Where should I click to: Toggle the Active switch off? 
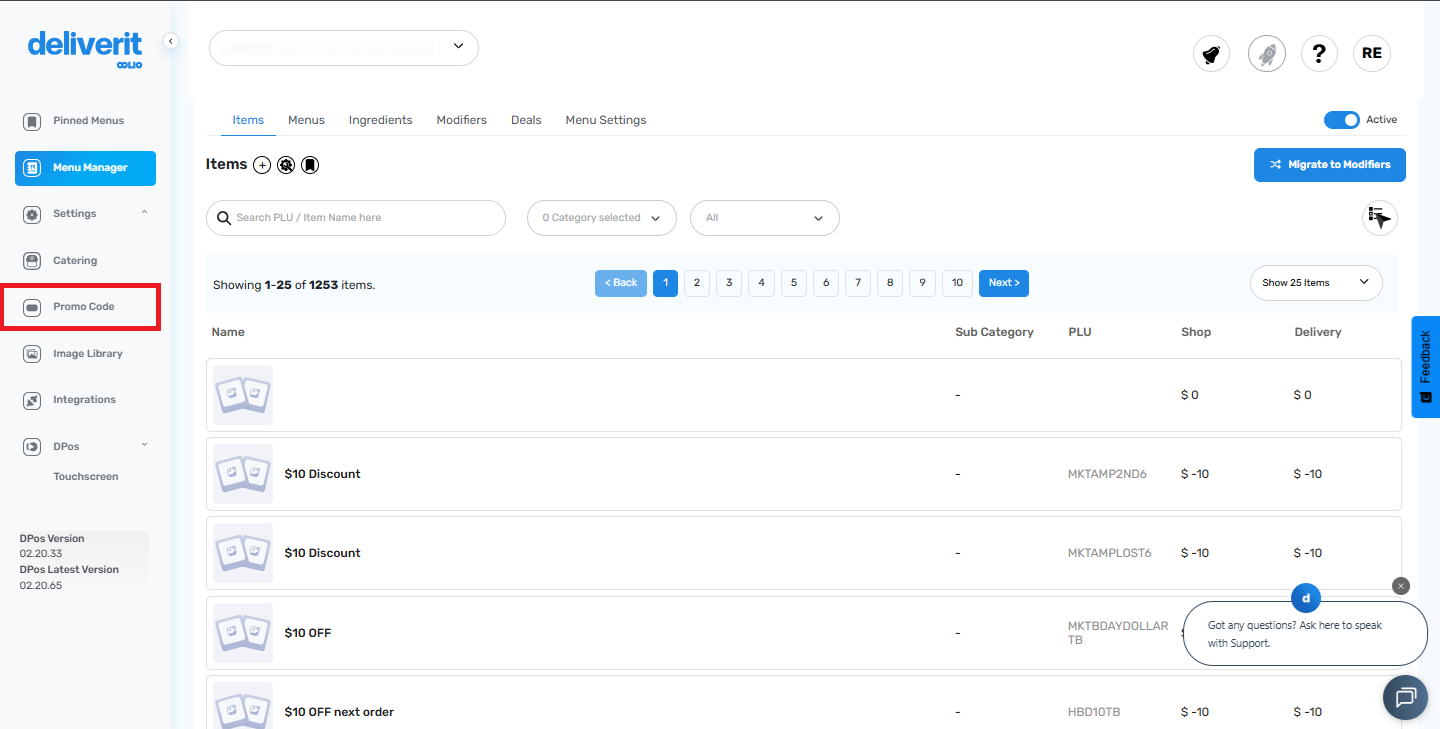(1341, 119)
